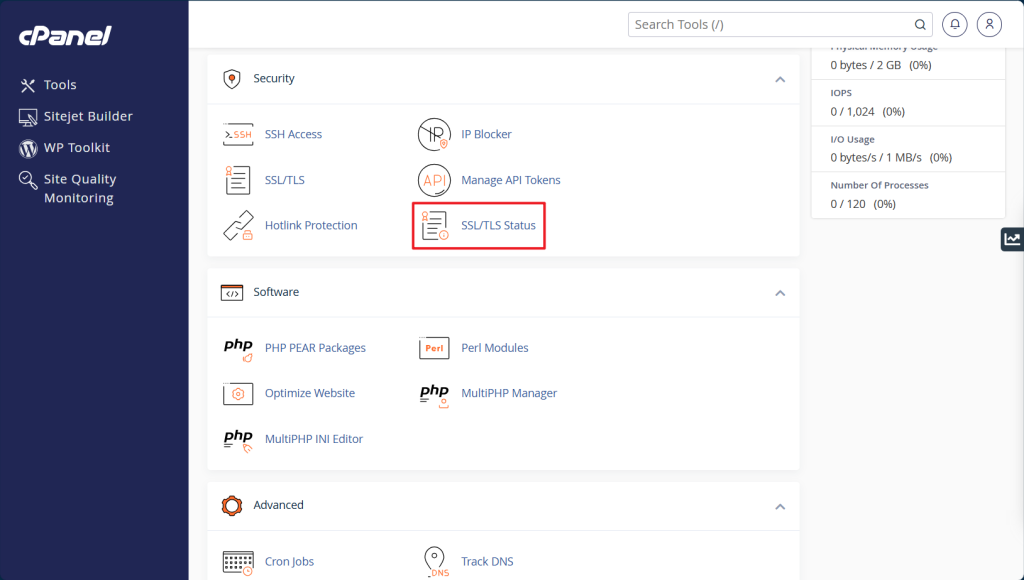Open MultiPHP Manager link
This screenshot has width=1024, height=580.
click(x=509, y=393)
